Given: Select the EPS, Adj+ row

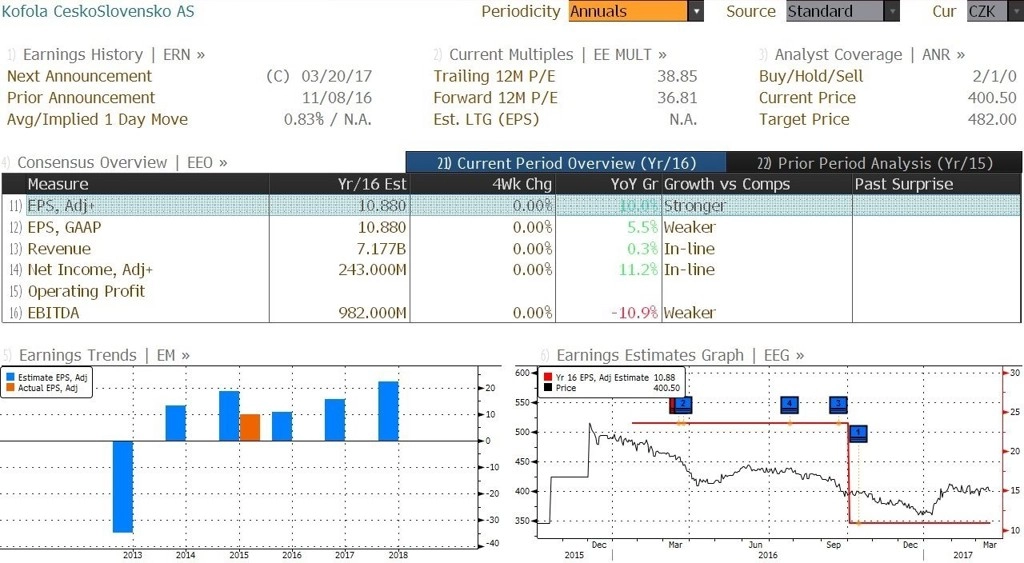Looking at the screenshot, I should click(x=511, y=206).
